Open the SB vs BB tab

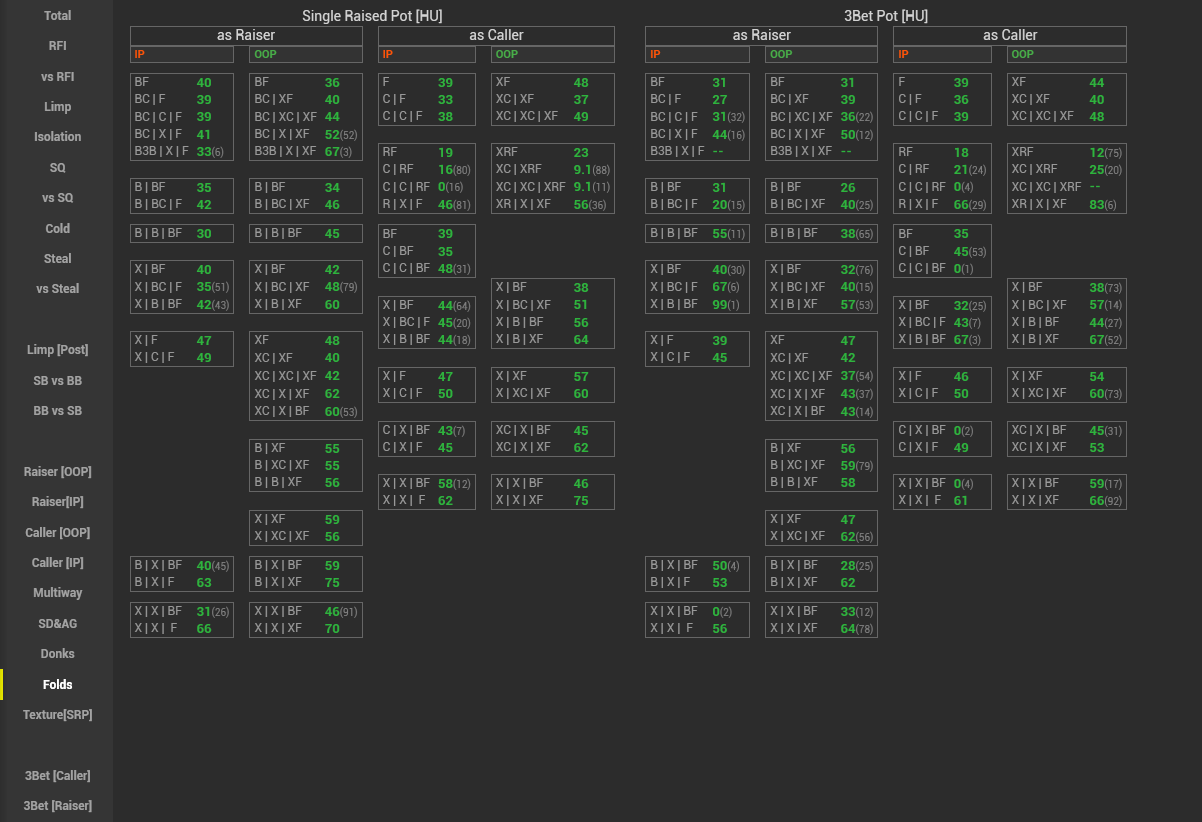tap(57, 381)
